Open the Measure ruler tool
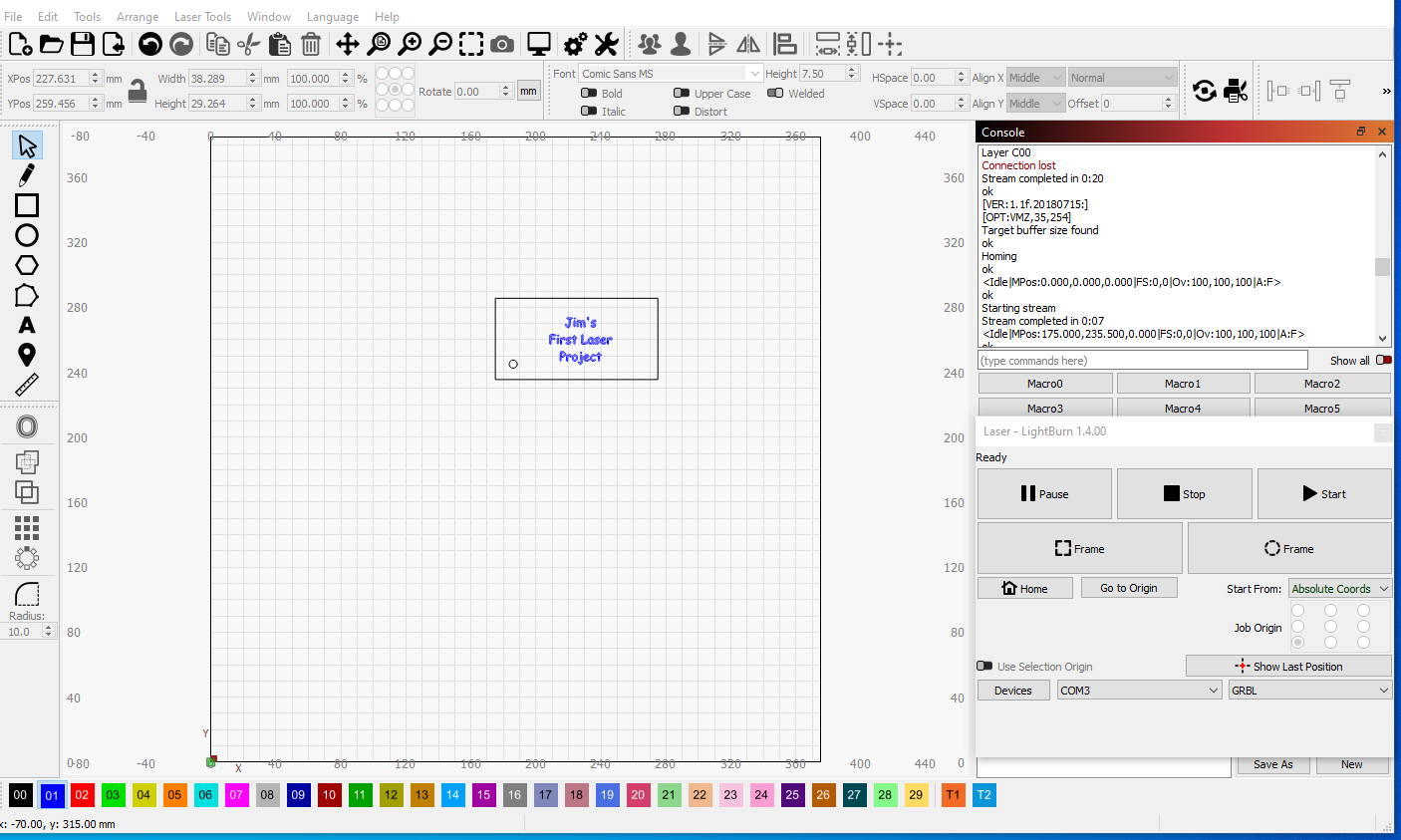Viewport: 1401px width, 840px height. 27,385
